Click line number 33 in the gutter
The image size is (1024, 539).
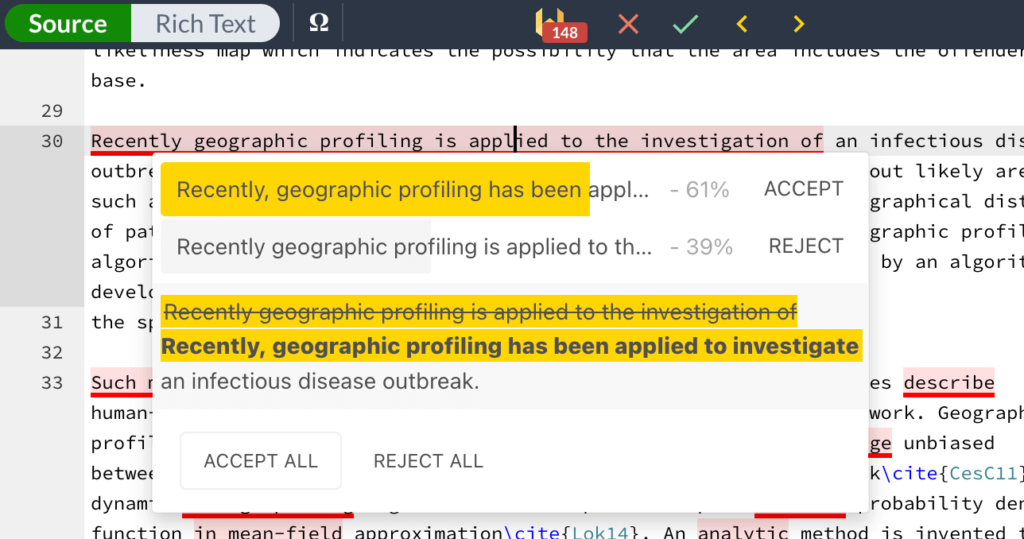(52, 383)
